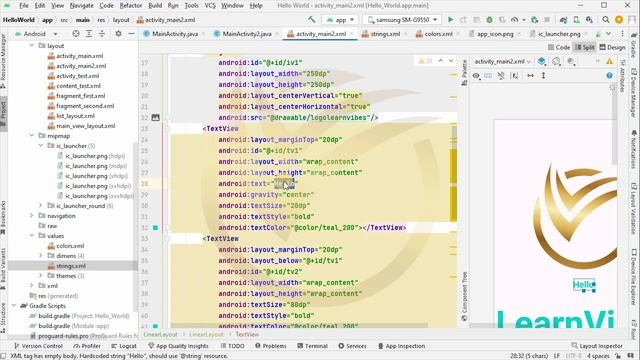Open the Version Control tool window

[38, 346]
